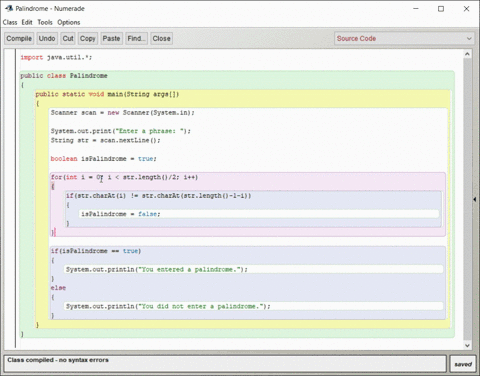This screenshot has width=480, height=376.
Task: Click the 'String str = scan.nextLine();' line
Action: point(105,140)
